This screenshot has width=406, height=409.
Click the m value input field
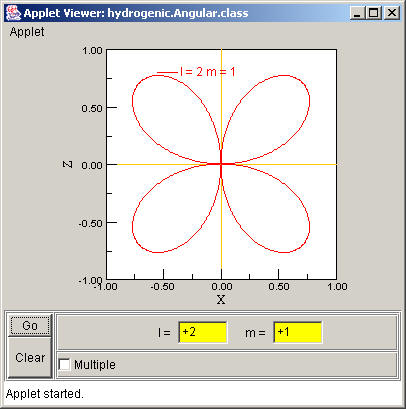298,332
